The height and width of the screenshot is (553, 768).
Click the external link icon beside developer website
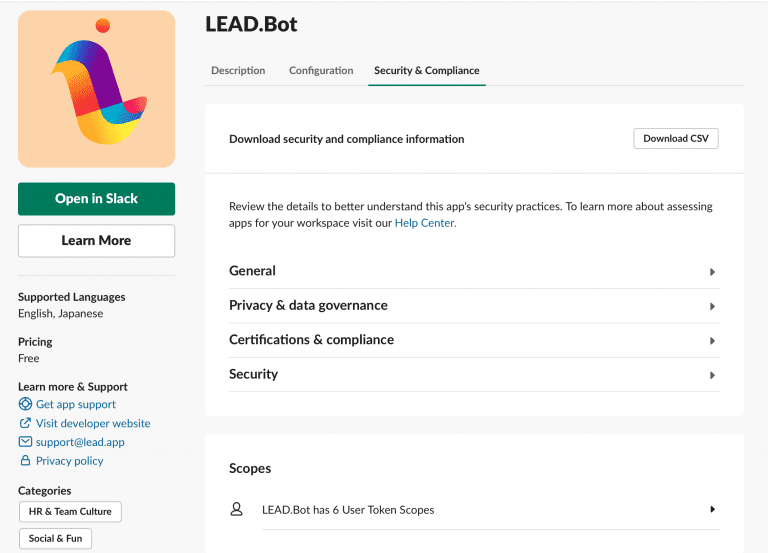point(26,423)
